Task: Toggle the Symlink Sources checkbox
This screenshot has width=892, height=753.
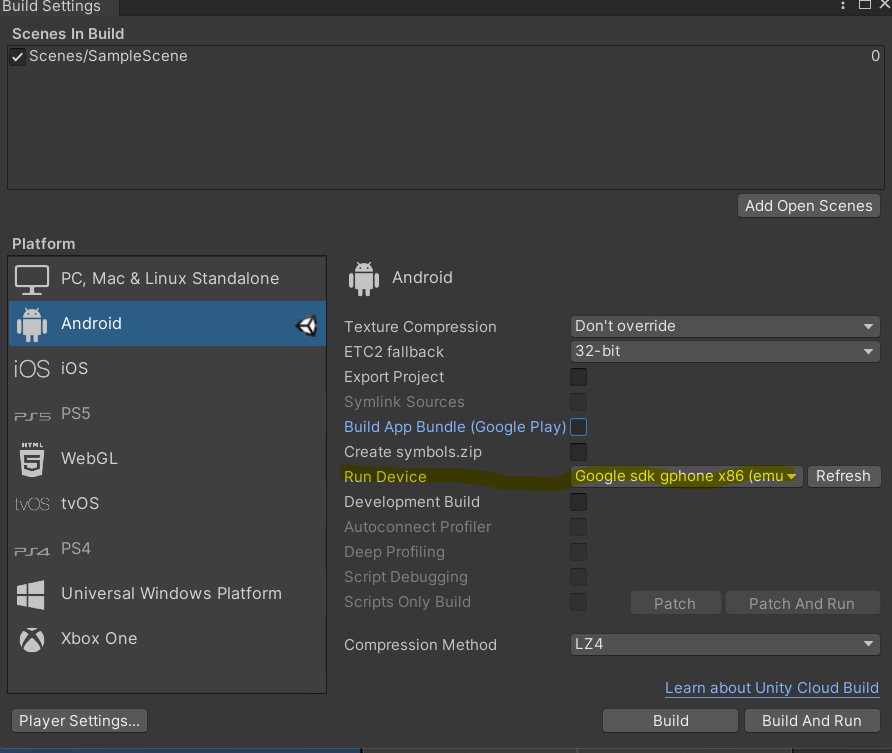Action: tap(578, 402)
